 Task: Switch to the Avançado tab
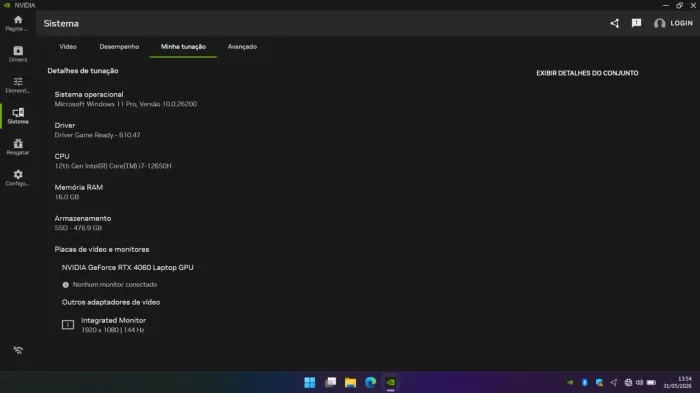pos(242,46)
